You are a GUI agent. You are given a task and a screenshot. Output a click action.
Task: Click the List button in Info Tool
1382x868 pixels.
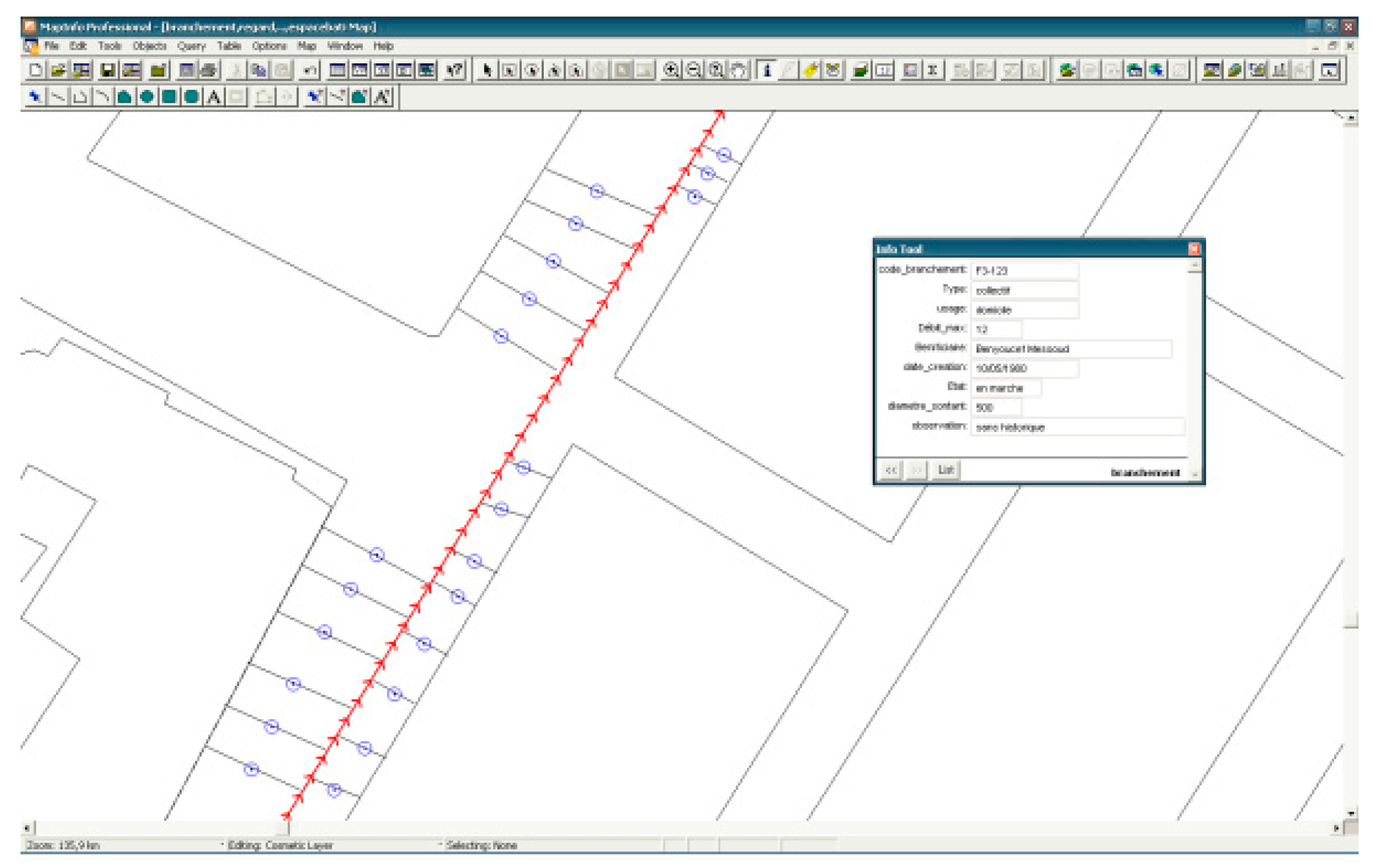(945, 470)
